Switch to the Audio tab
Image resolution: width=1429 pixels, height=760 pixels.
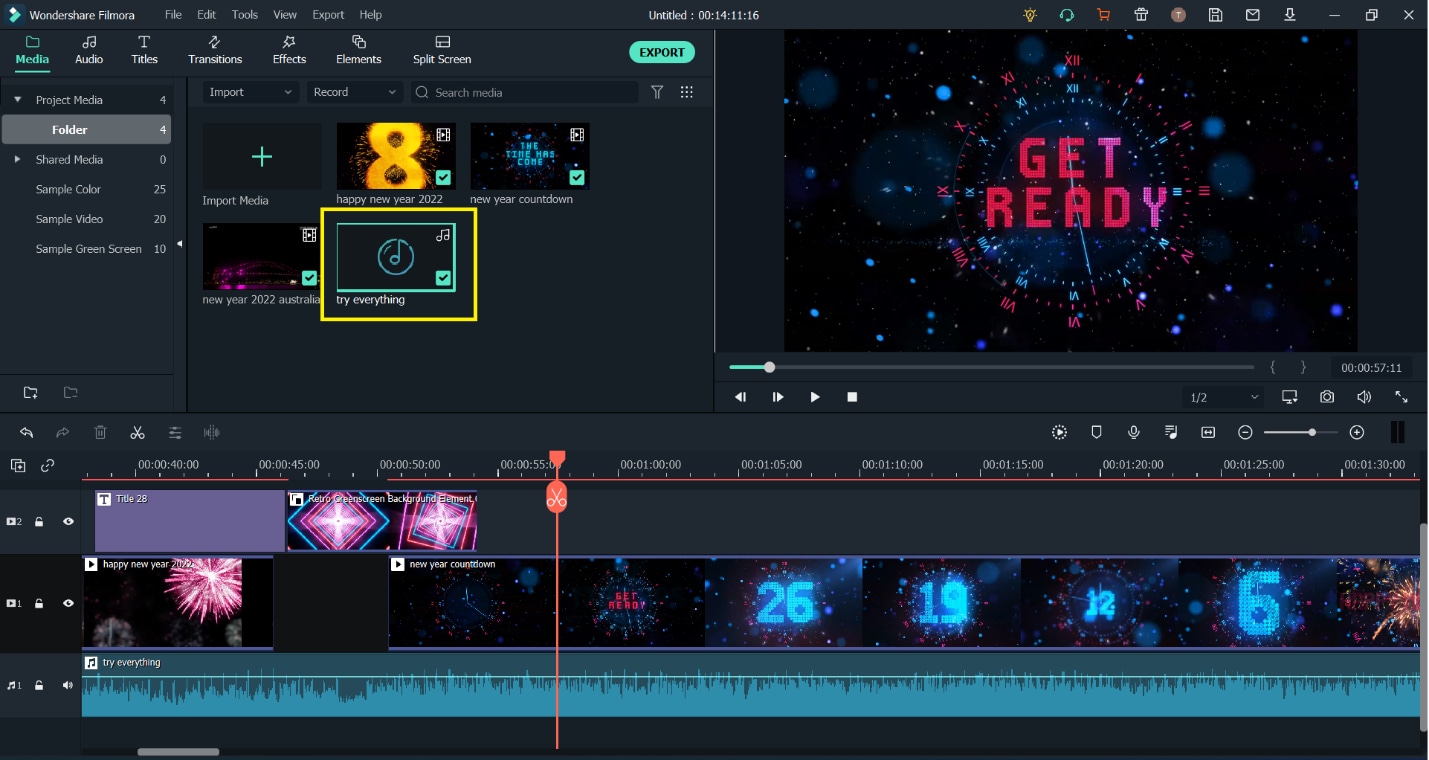click(x=89, y=50)
